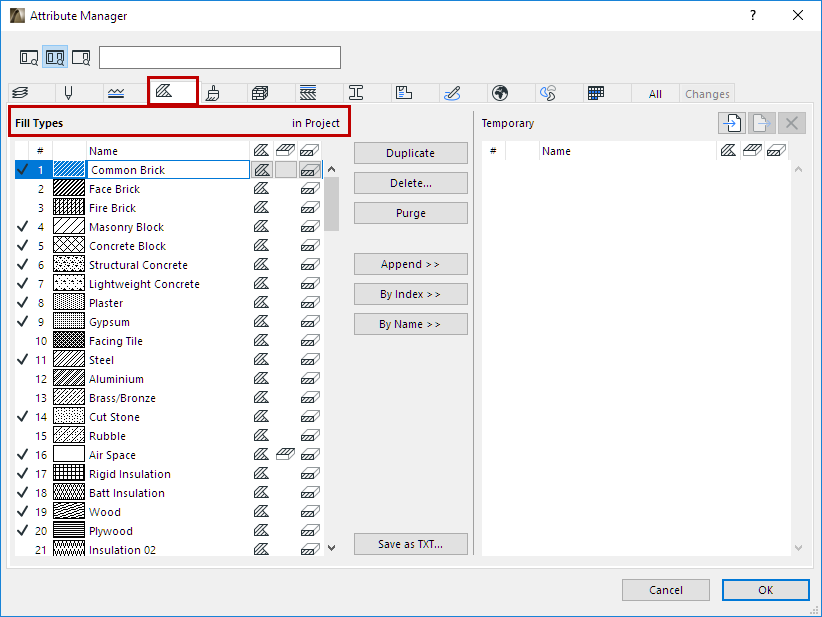Switch to the All tab
This screenshot has width=822, height=617.
click(655, 92)
